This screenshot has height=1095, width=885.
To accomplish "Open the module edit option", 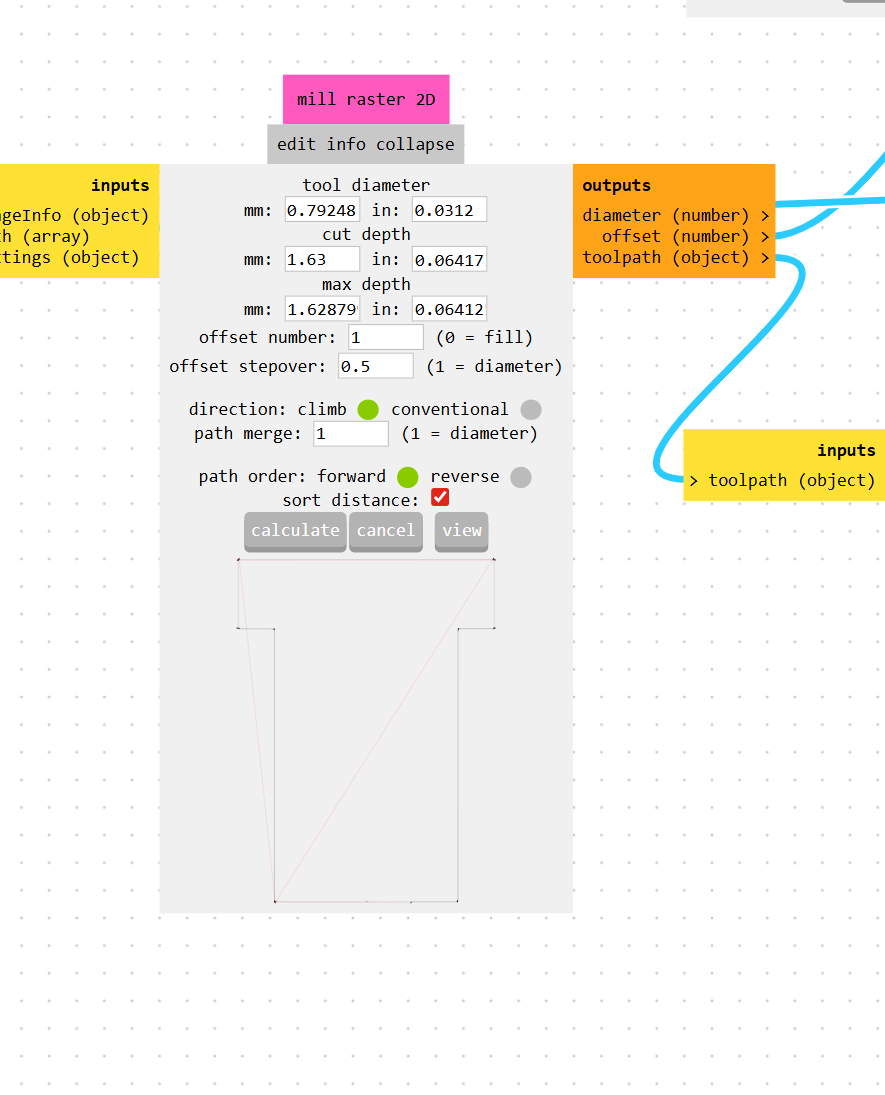I will click(296, 145).
